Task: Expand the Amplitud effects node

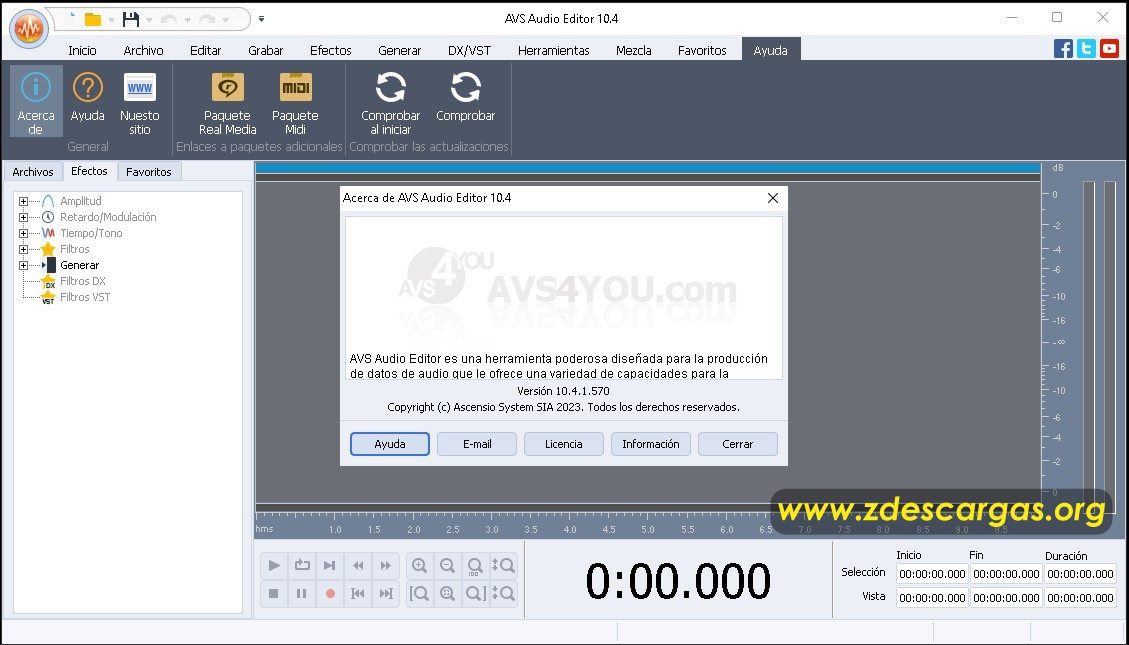Action: pos(24,202)
